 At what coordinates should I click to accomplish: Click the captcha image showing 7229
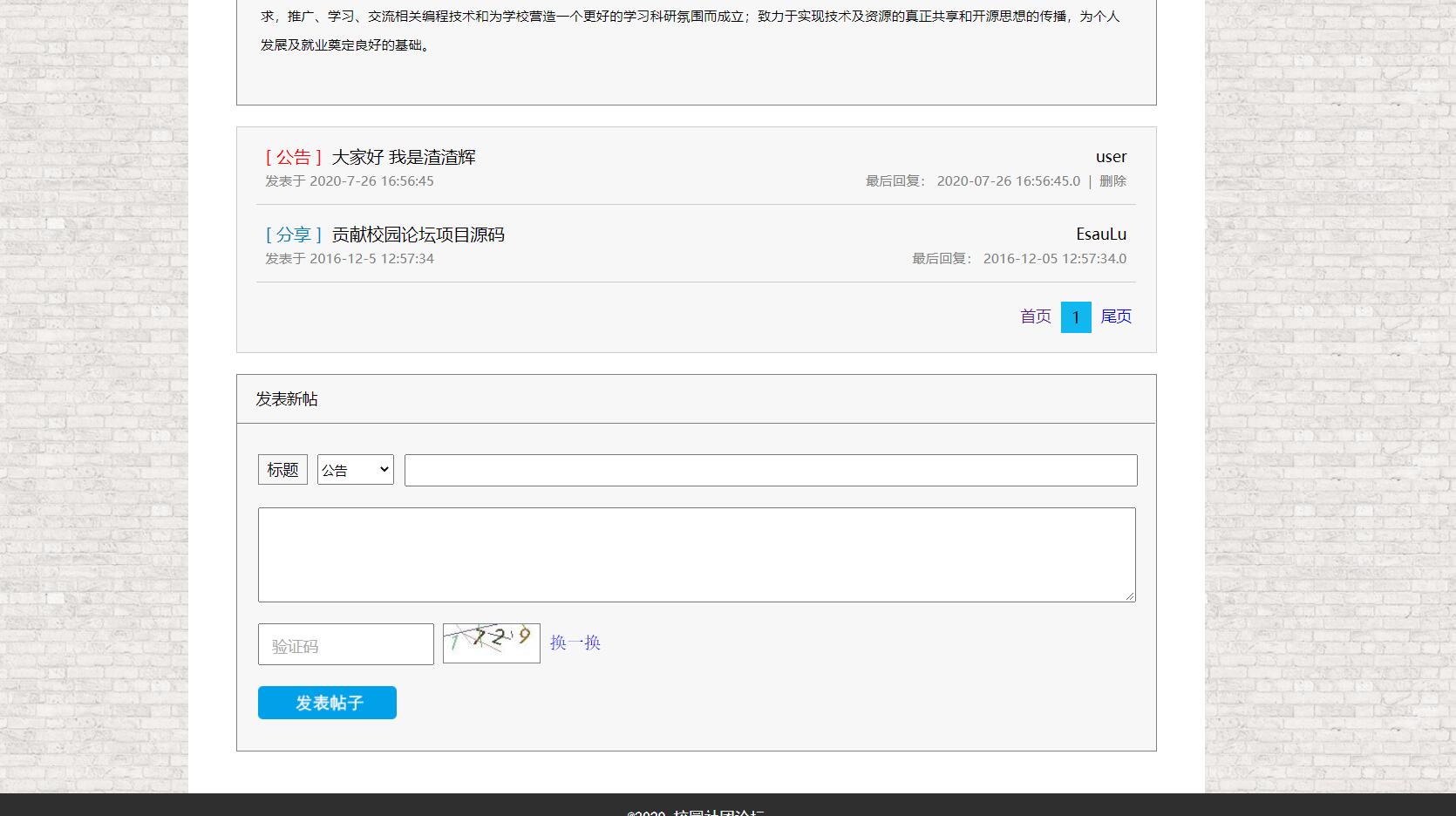[x=491, y=643]
